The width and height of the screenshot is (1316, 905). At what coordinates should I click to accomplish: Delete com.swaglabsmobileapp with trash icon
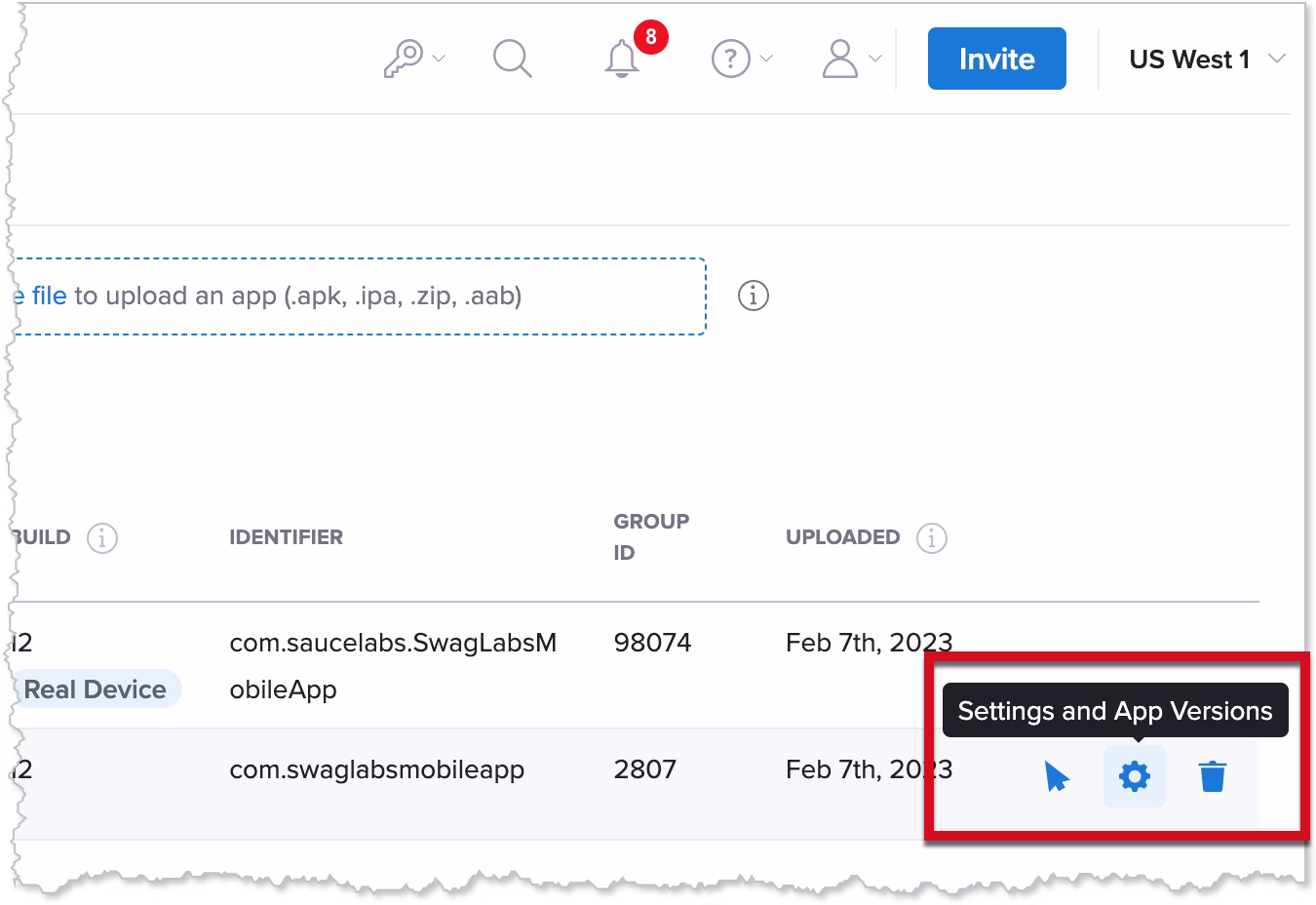(1212, 777)
